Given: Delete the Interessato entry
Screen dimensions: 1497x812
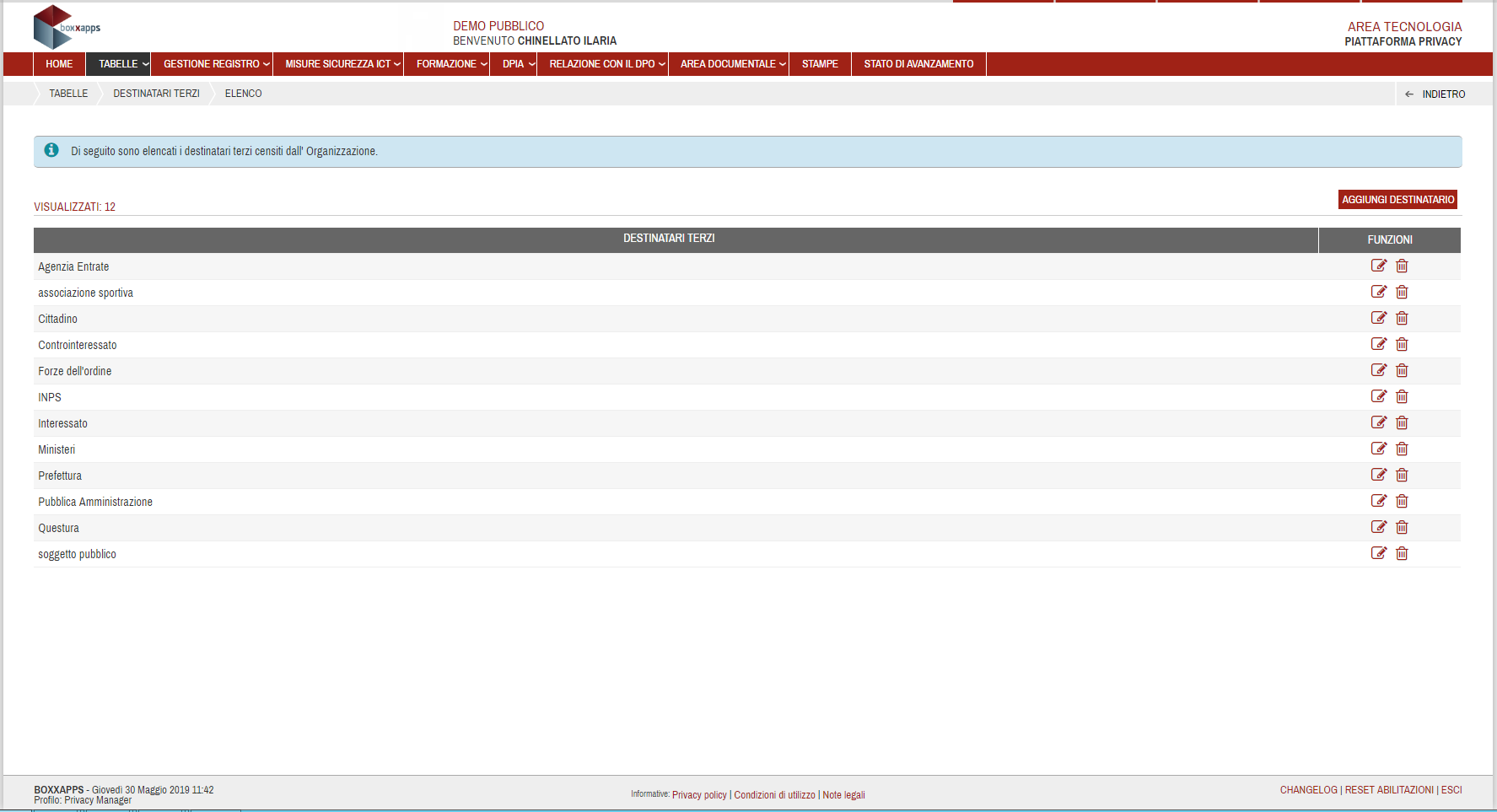Looking at the screenshot, I should coord(1402,422).
